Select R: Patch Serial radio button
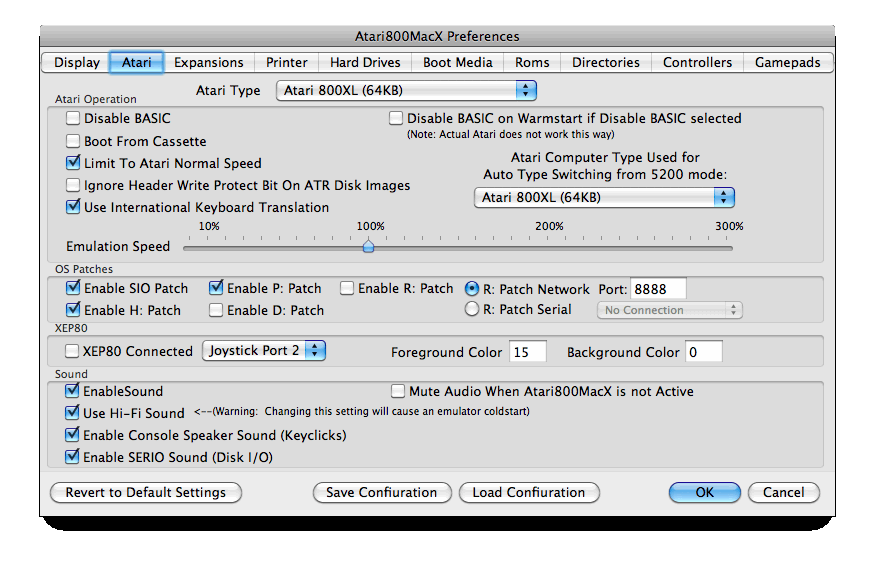Image resolution: width=875 pixels, height=571 pixels. pos(472,309)
